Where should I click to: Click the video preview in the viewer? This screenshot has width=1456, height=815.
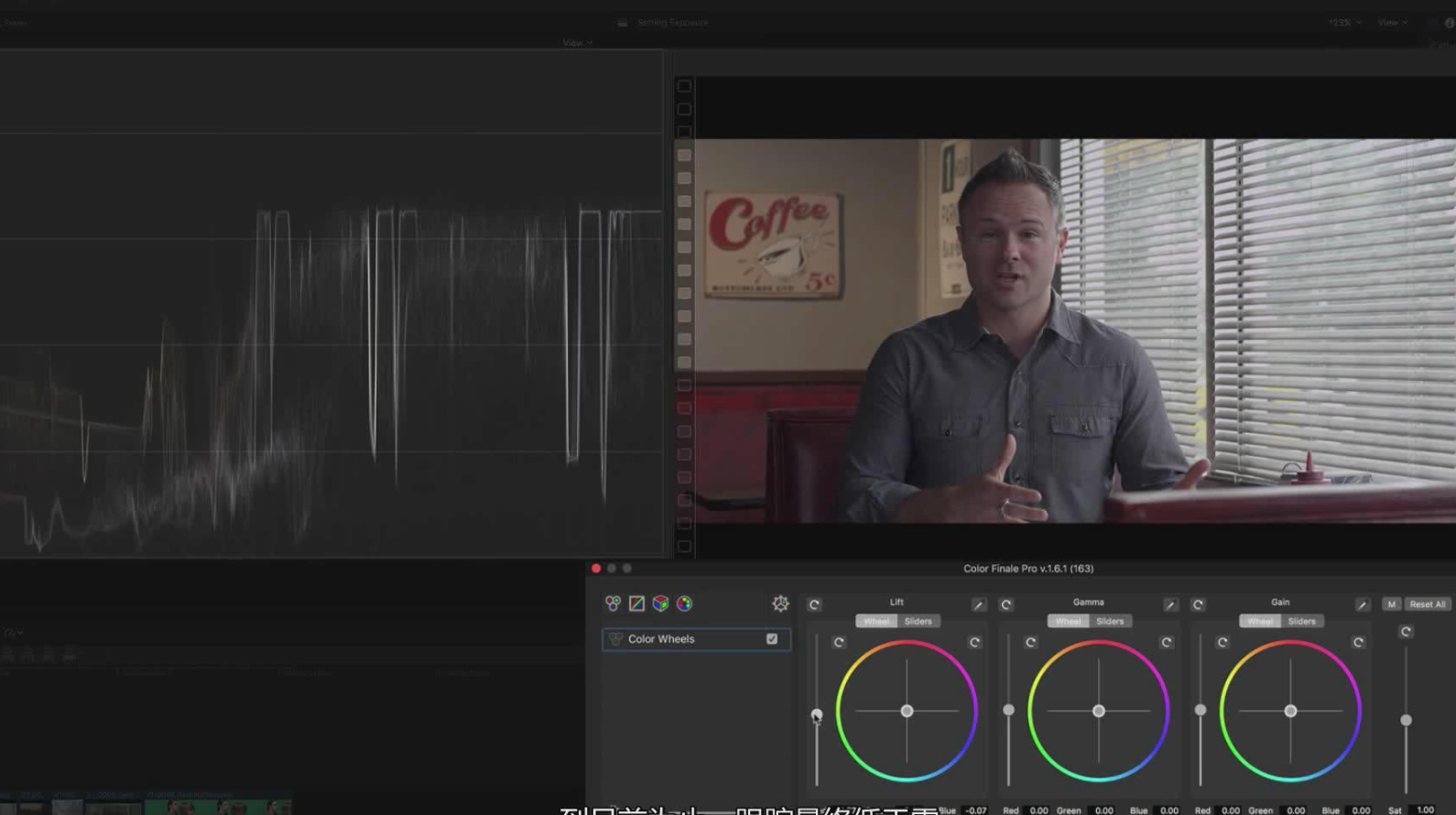coord(1075,331)
